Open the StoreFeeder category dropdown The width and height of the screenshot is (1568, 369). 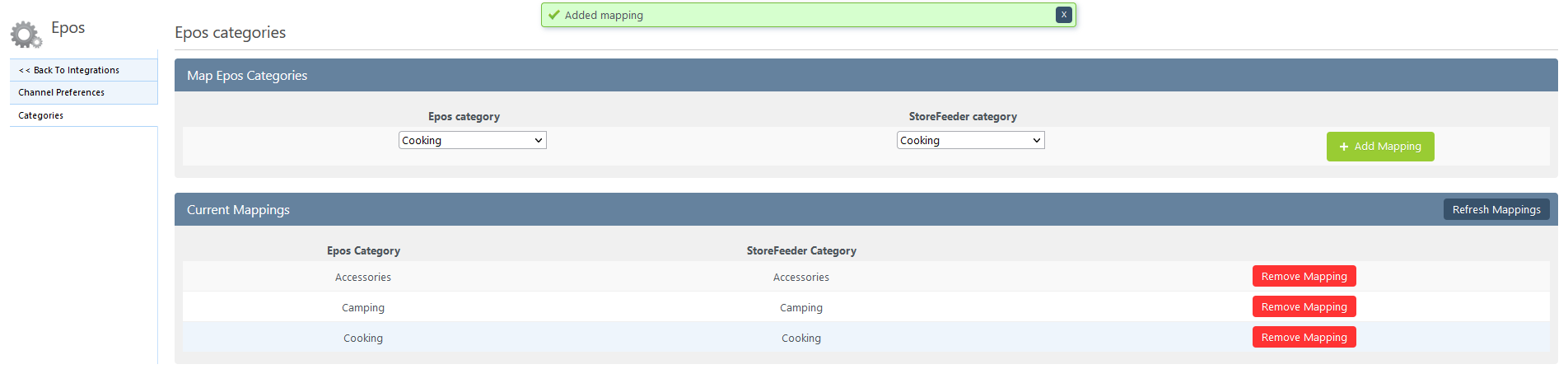click(x=971, y=140)
